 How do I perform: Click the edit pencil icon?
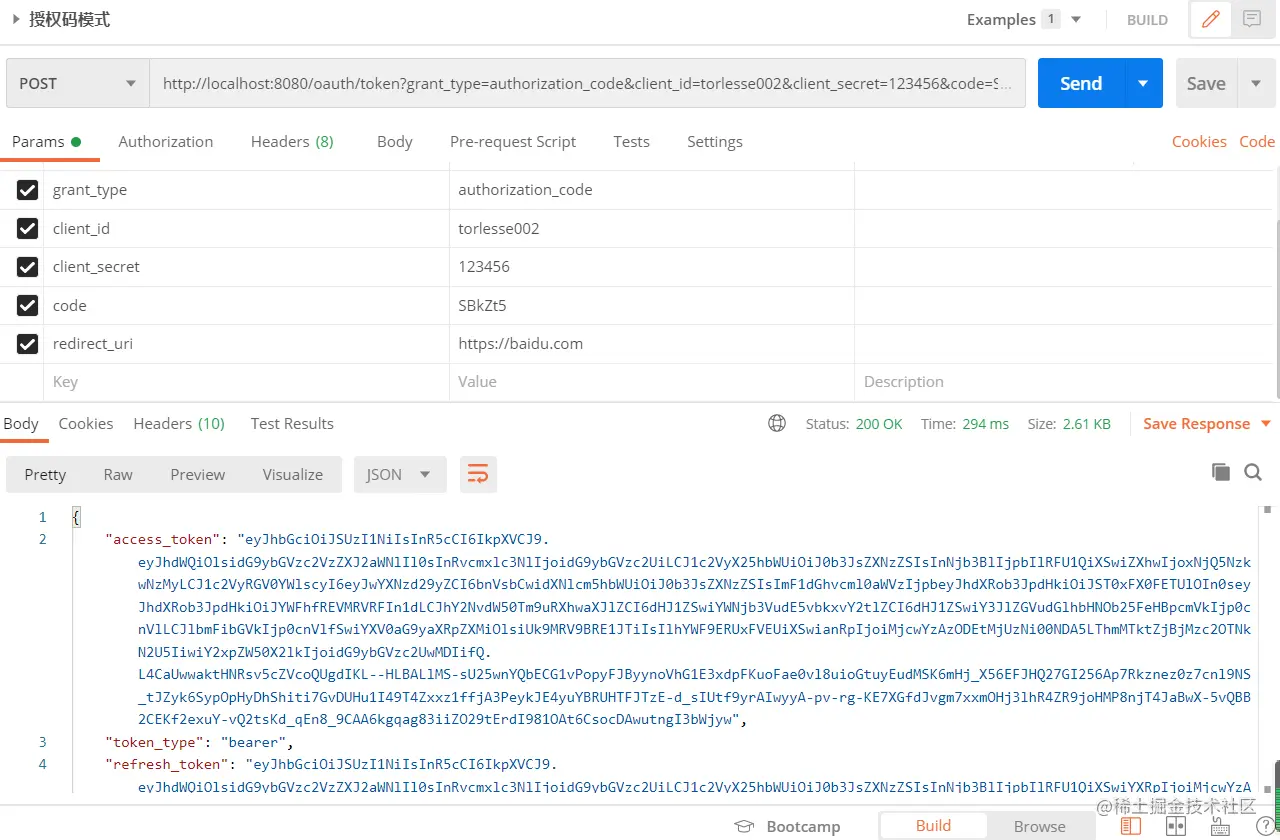pos(1210,19)
